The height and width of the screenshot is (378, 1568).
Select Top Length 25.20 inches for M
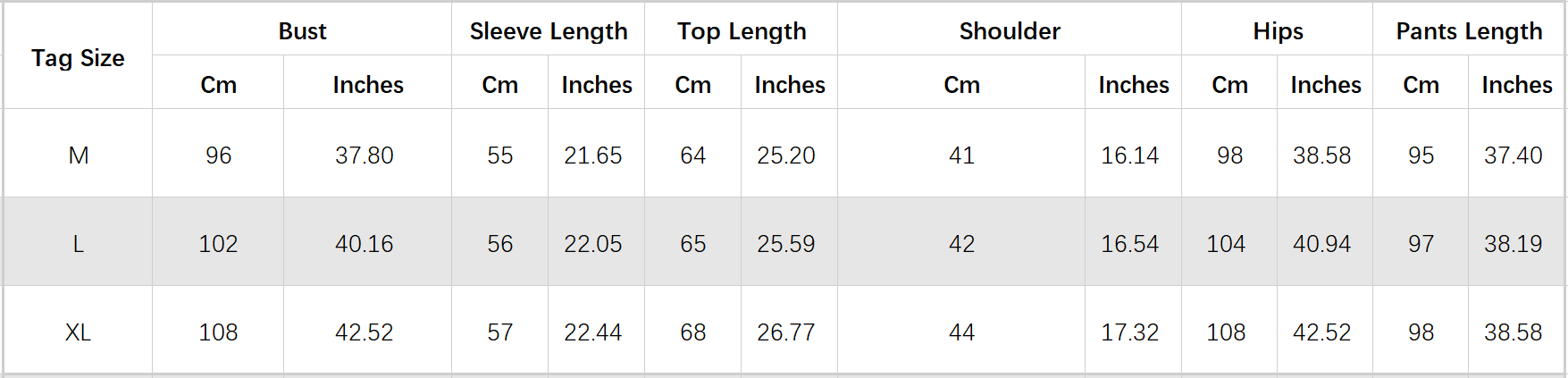786,155
